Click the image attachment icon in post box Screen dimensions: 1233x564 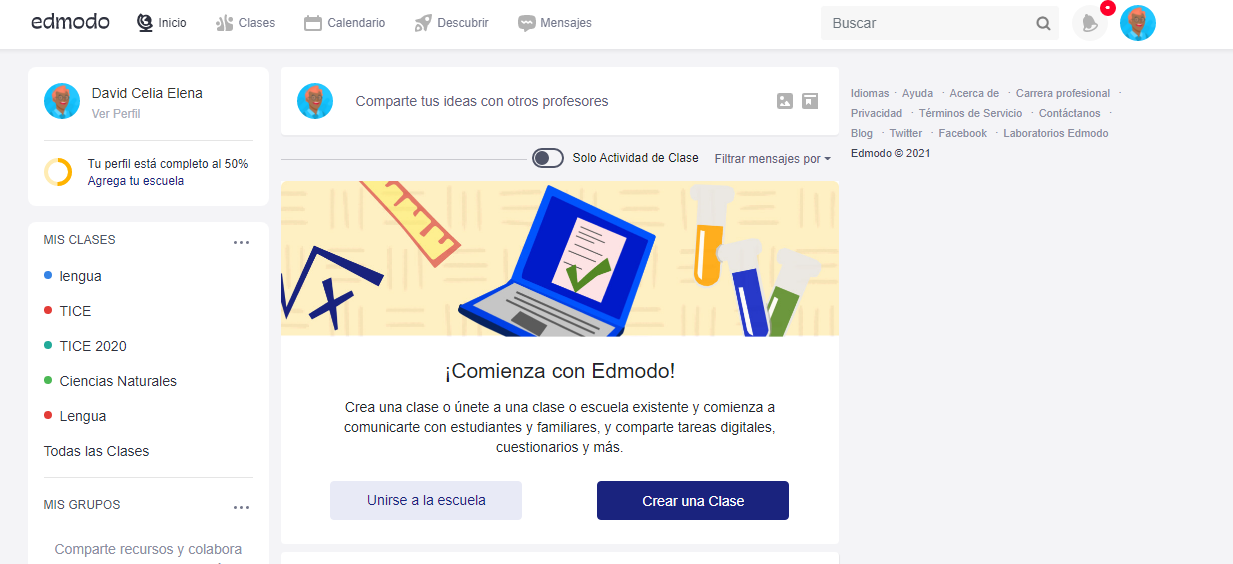tap(785, 101)
